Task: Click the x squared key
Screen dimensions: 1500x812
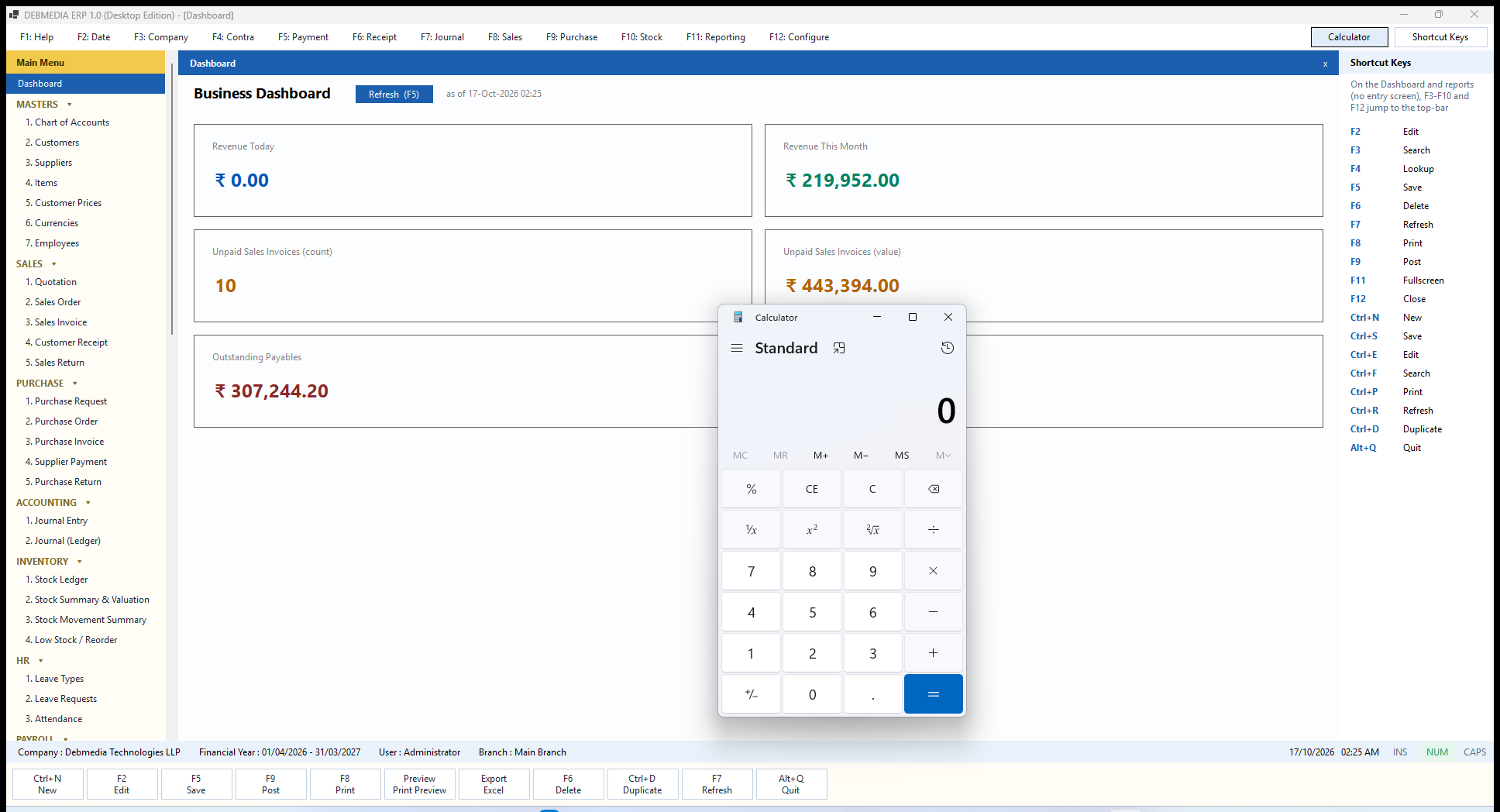Action: click(812, 530)
